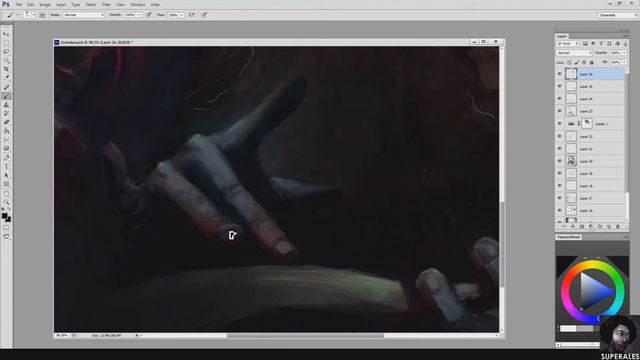This screenshot has width=640, height=360.
Task: Open the Image menu
Action: pyautogui.click(x=45, y=4)
